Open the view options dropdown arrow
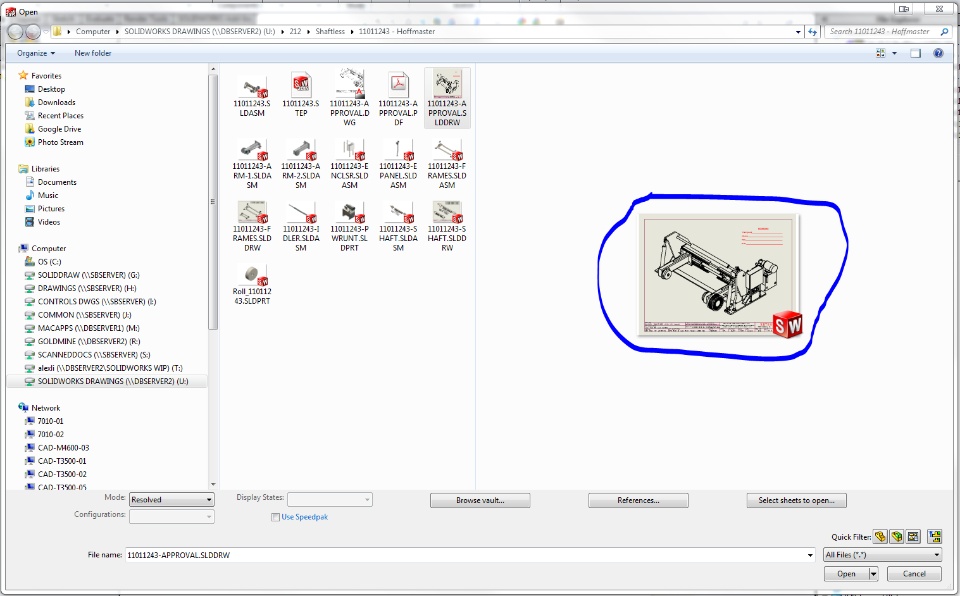The image size is (960, 596). [x=894, y=53]
